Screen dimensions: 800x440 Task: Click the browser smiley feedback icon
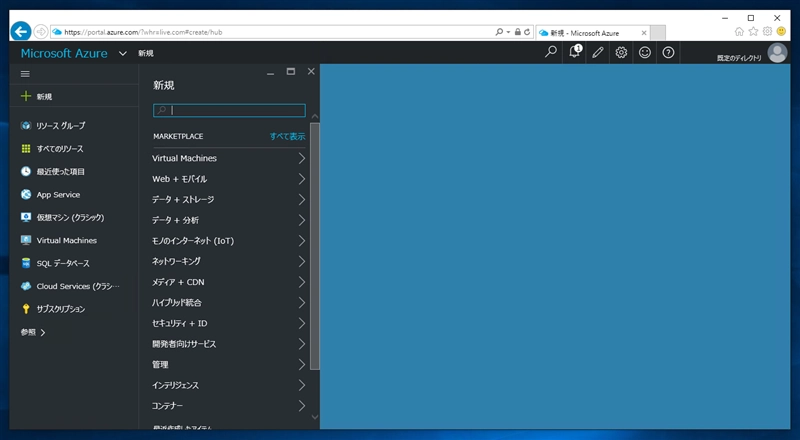pyautogui.click(x=781, y=32)
